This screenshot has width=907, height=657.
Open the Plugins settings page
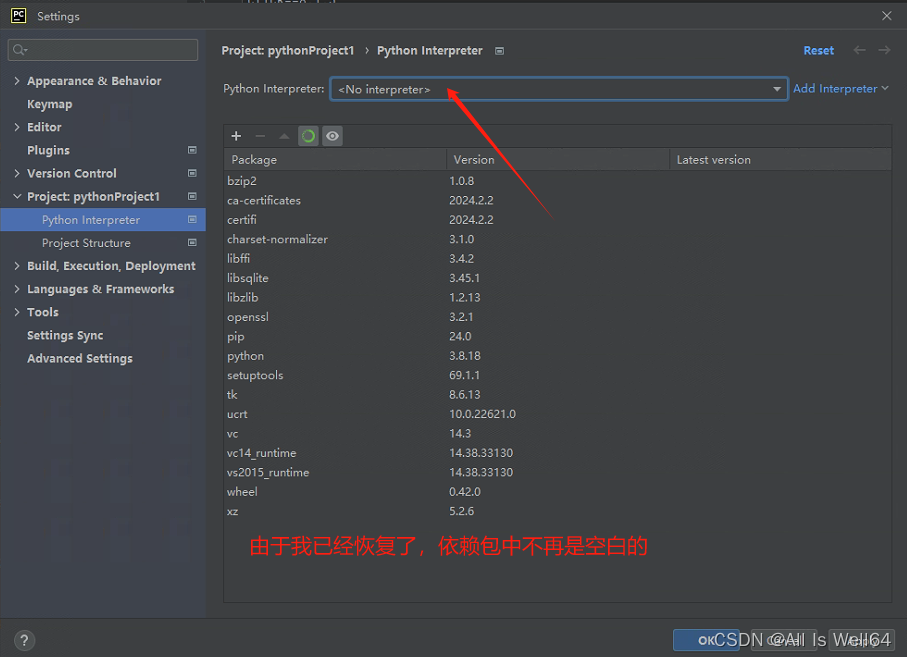point(49,150)
